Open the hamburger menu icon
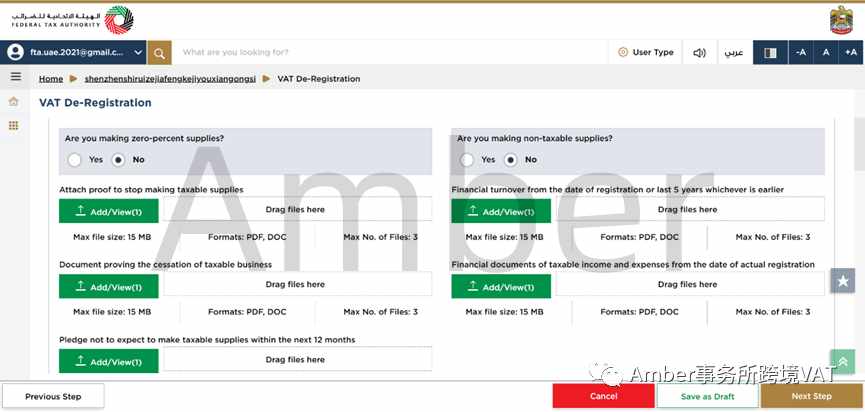 [x=16, y=77]
